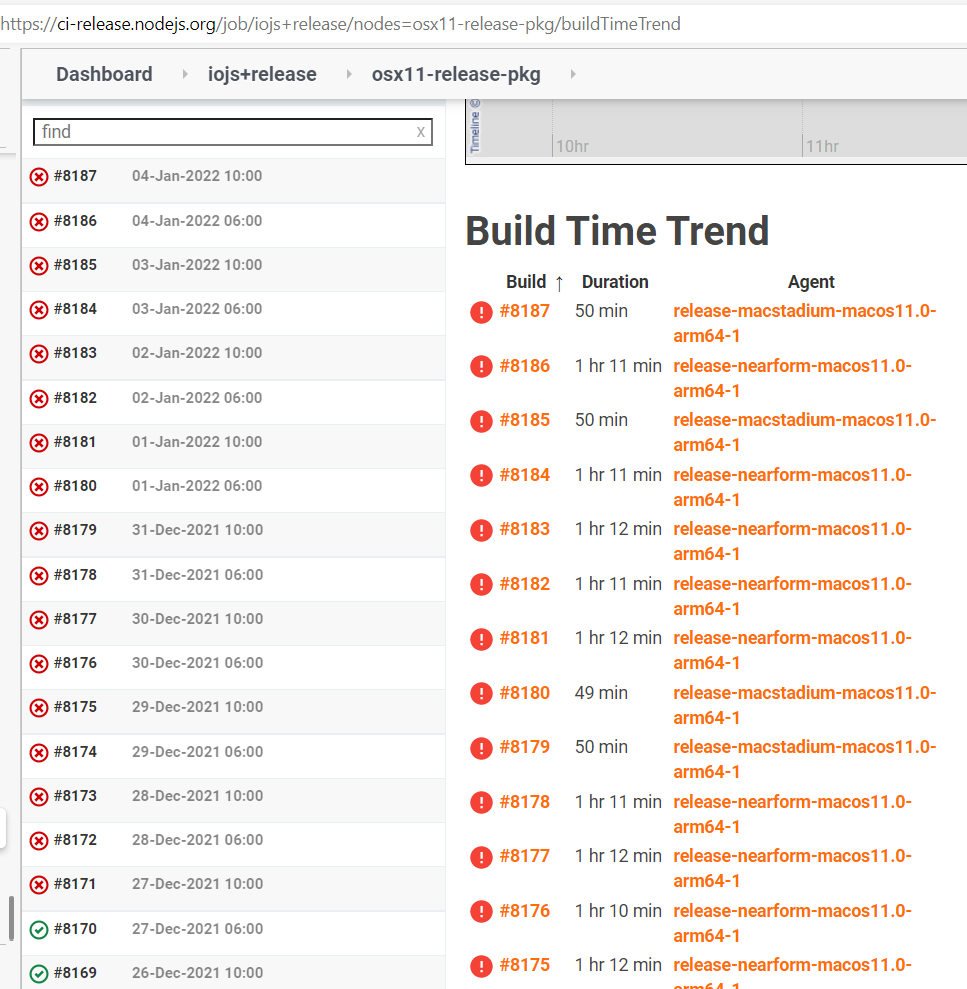Click red alert icon beside #8183 in trend table
The image size is (967, 989).
pos(481,530)
